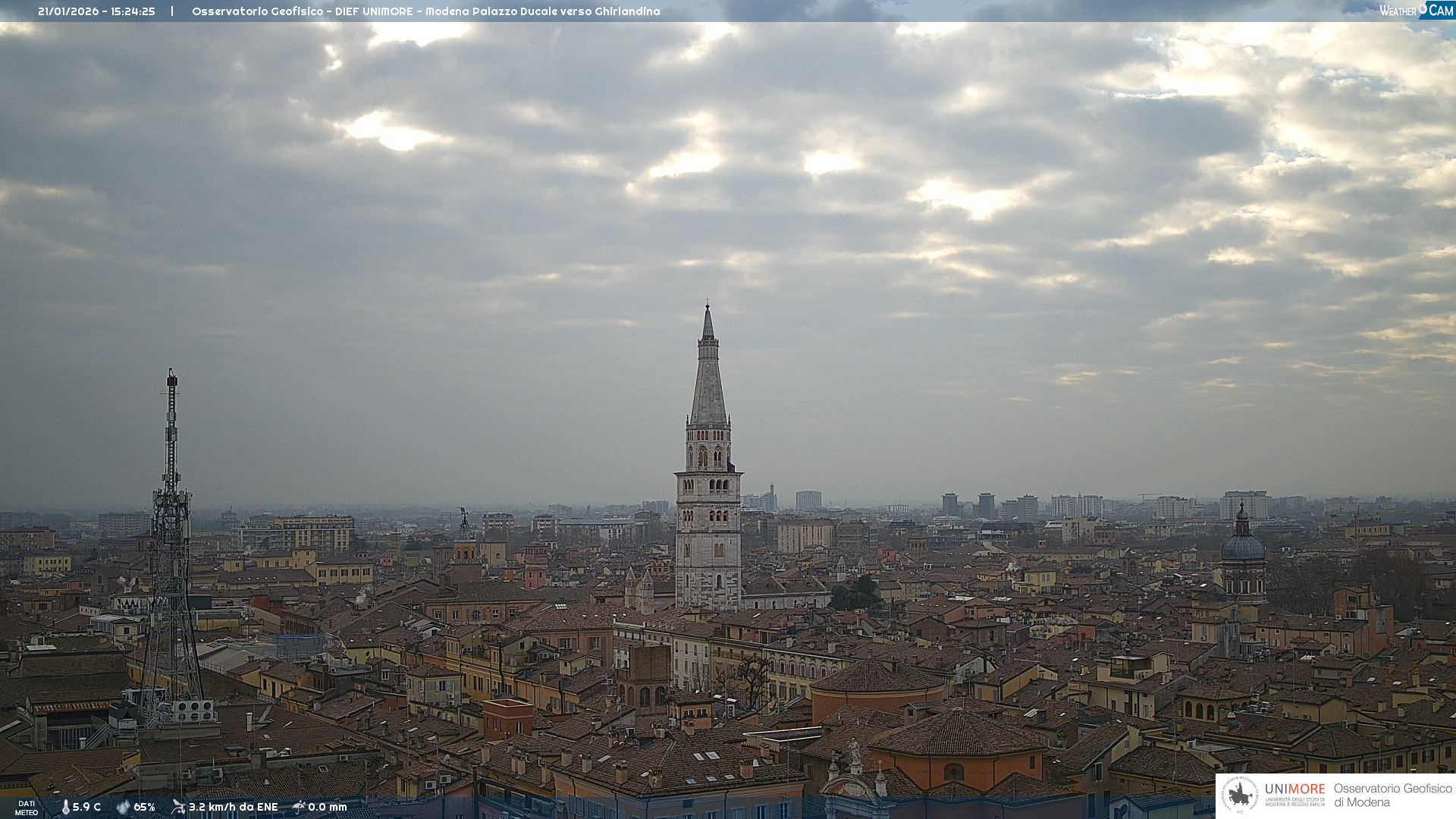Viewport: 1456px width, 819px height.
Task: Click the location pin in WeatherCam logo
Action: (x=1423, y=8)
